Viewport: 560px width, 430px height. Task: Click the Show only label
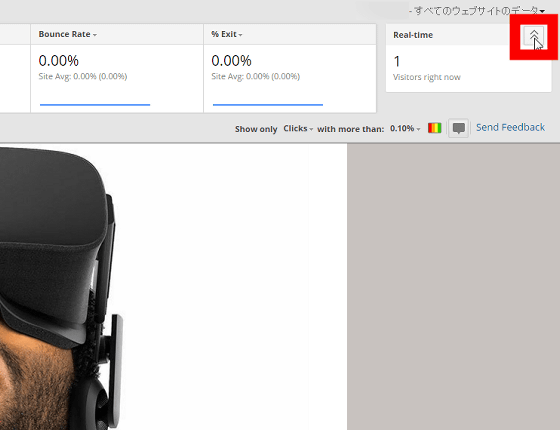(x=256, y=129)
